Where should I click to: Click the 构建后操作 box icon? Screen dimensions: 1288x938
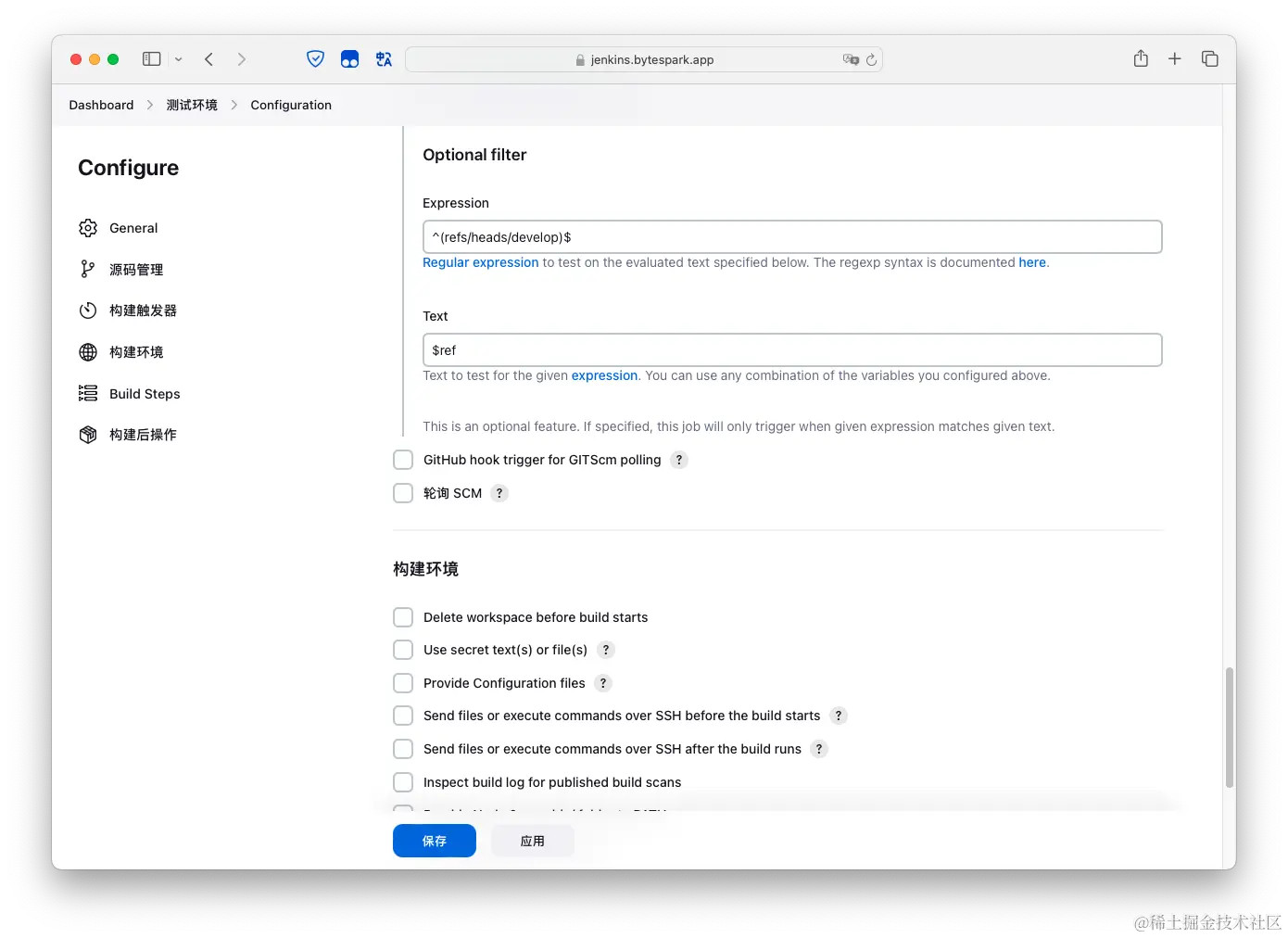[88, 435]
